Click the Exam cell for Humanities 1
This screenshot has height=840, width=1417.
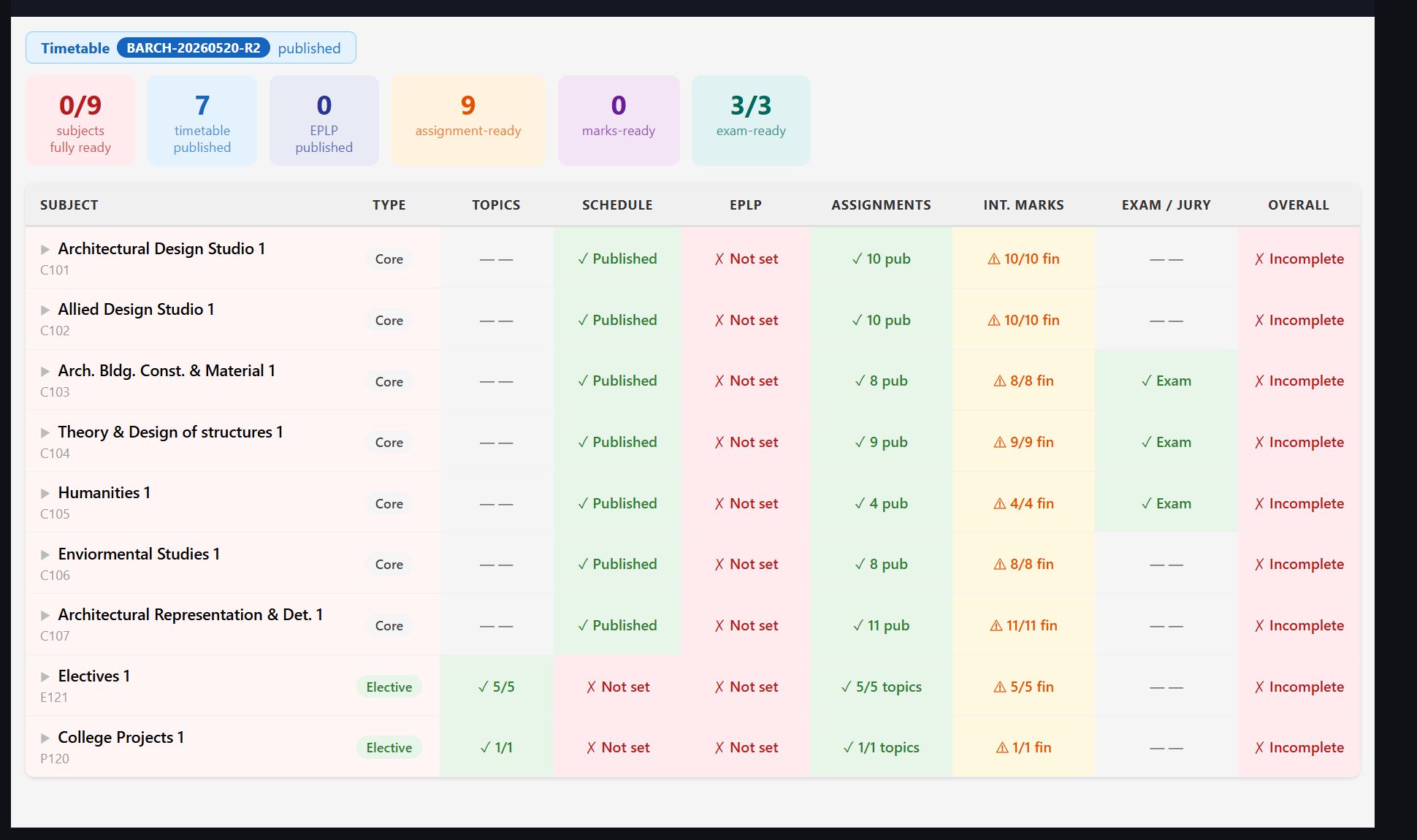click(x=1166, y=503)
